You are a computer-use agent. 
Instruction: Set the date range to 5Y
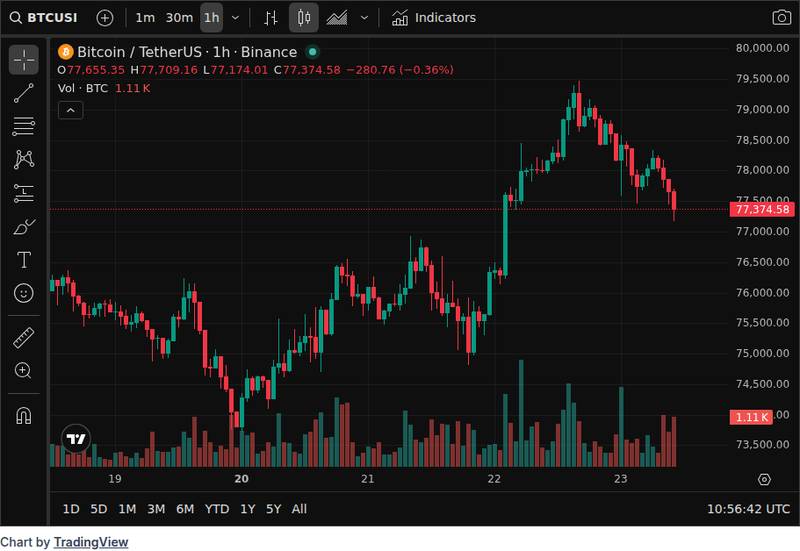[x=273, y=509]
